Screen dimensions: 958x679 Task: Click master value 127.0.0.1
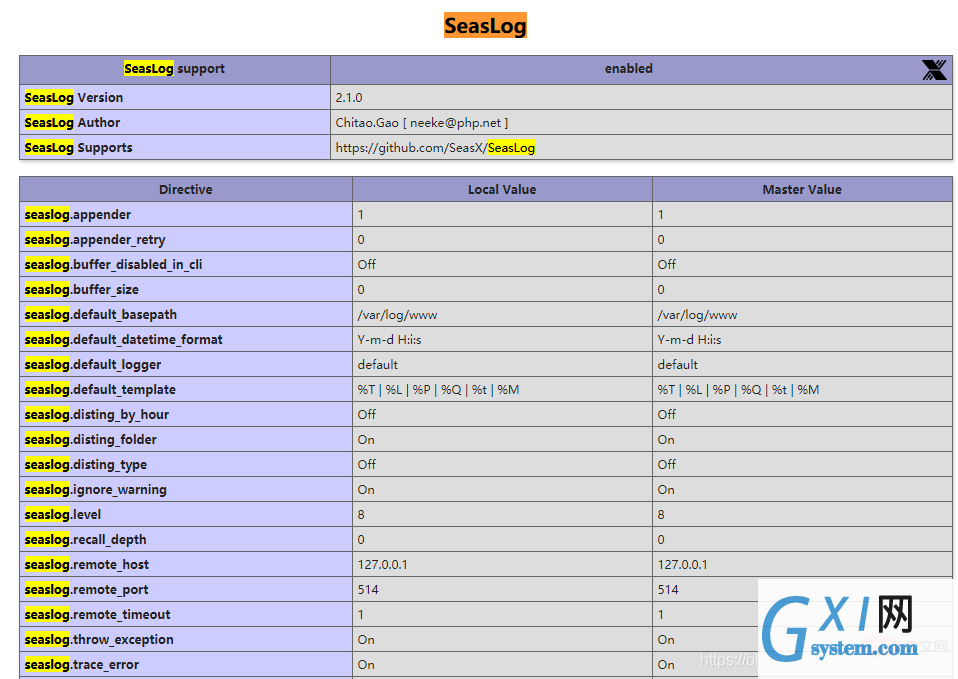pyautogui.click(x=682, y=565)
